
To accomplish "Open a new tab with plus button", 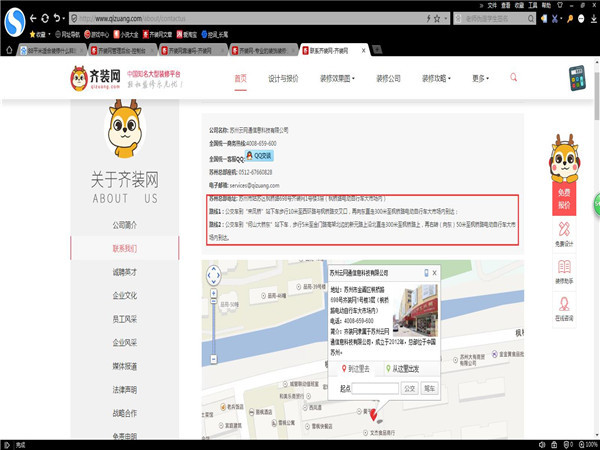I will click(x=377, y=49).
